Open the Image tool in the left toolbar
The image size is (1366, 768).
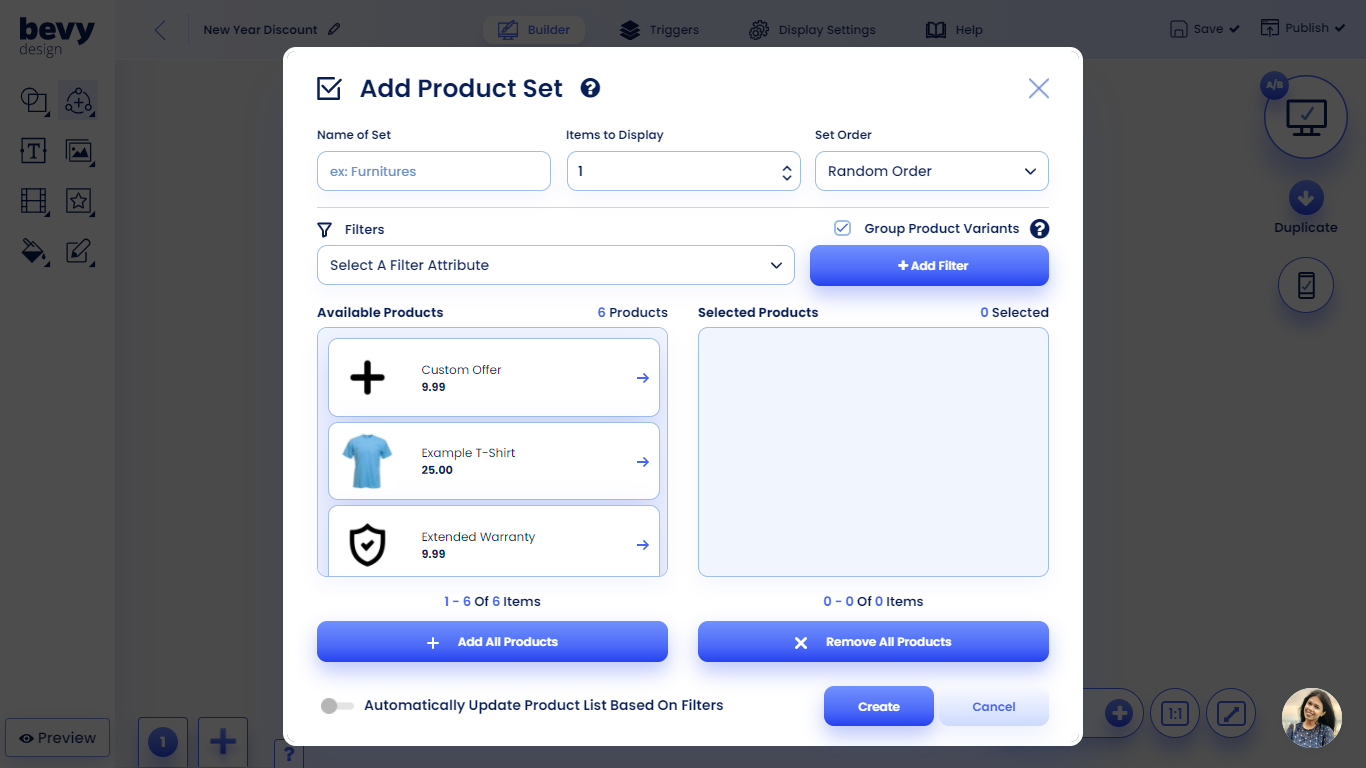coord(79,151)
